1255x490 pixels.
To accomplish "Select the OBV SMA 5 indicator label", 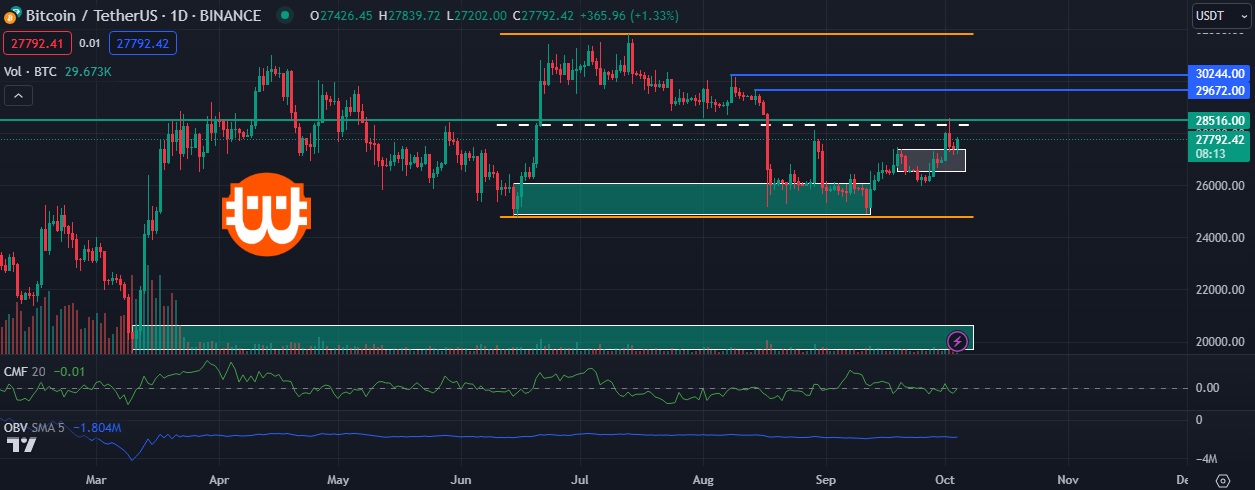I will click(34, 428).
